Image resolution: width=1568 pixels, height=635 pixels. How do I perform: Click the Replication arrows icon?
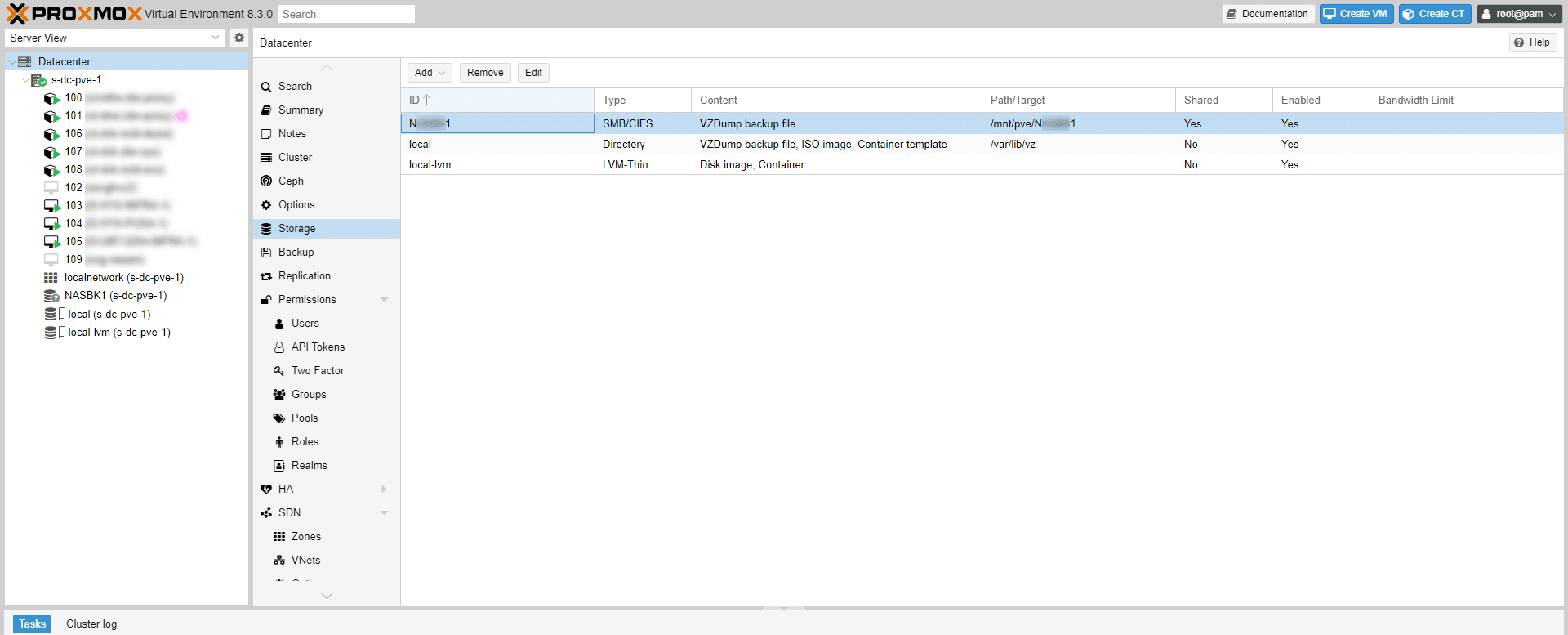266,276
